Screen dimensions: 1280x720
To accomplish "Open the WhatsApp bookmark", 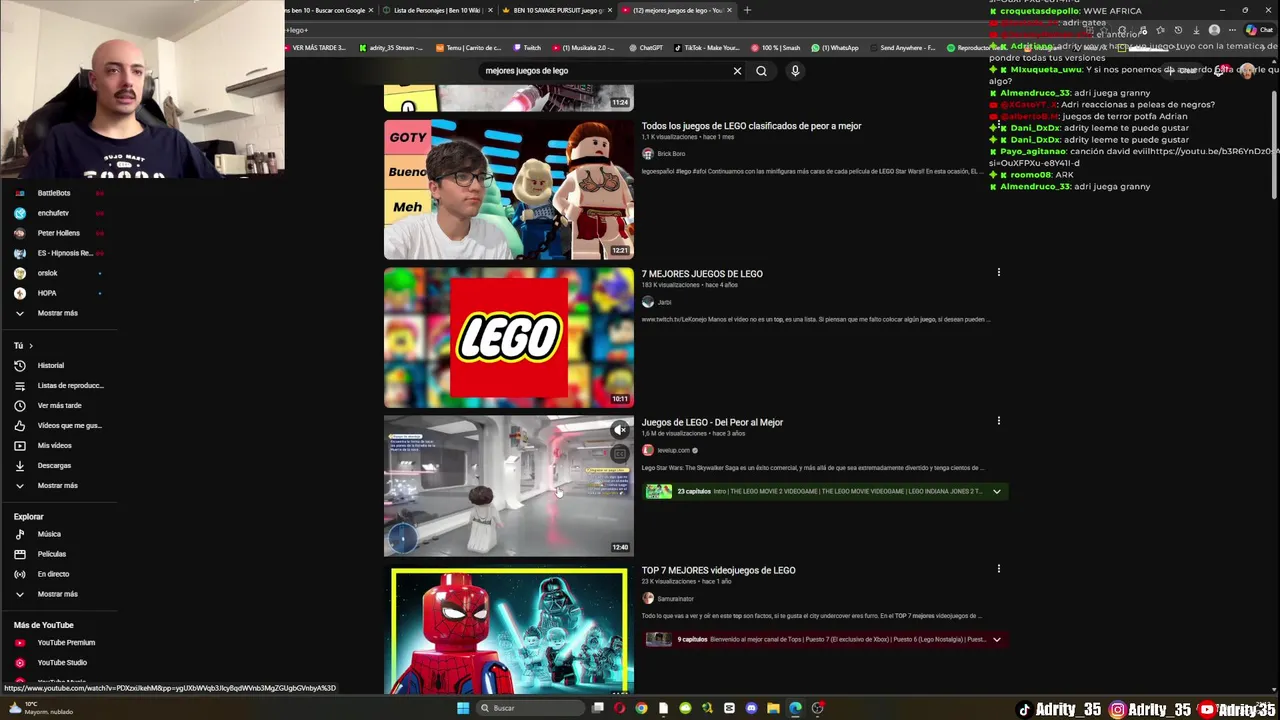I will 835,47.
